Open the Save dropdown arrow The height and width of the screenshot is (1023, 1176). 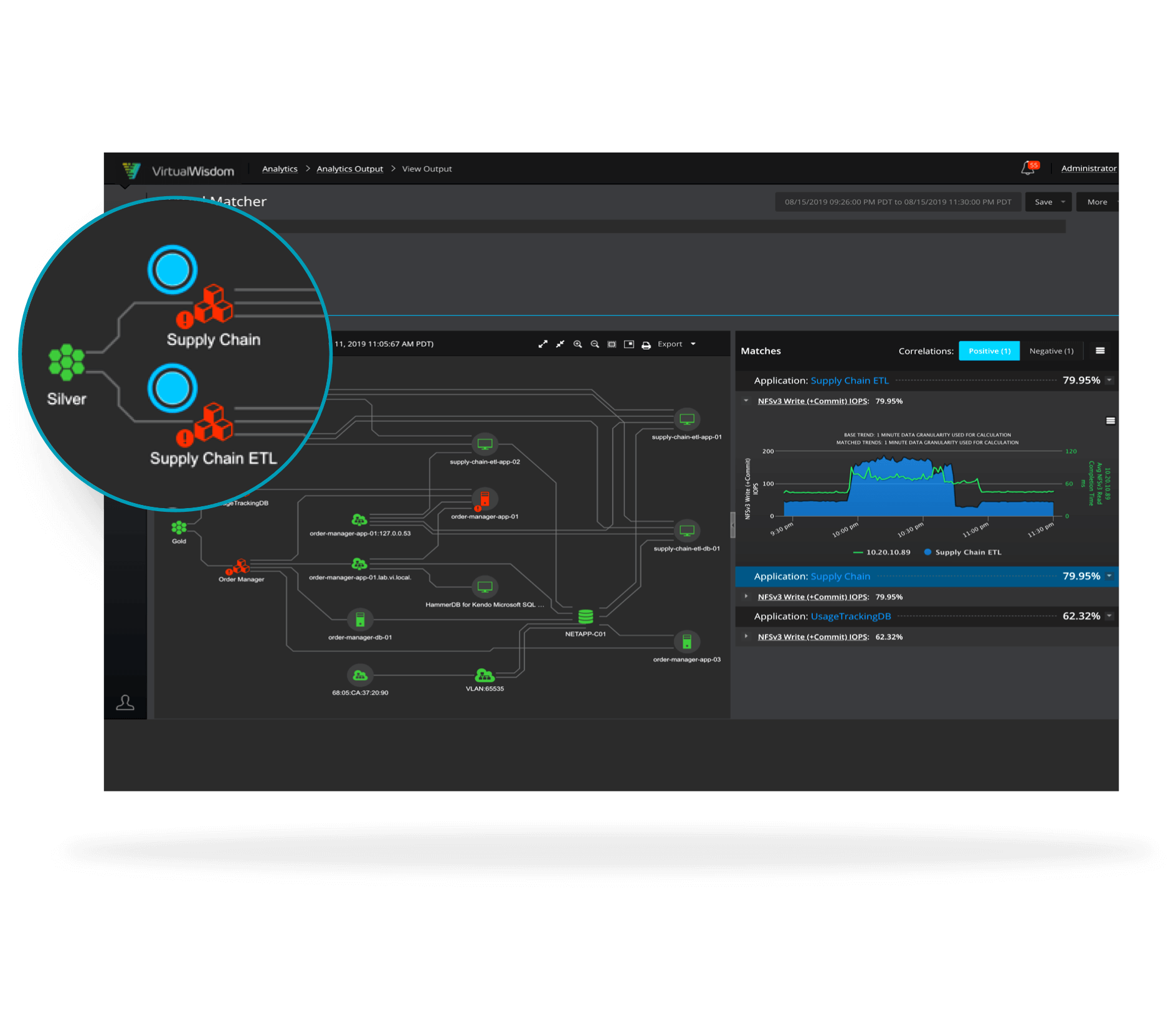click(1063, 202)
